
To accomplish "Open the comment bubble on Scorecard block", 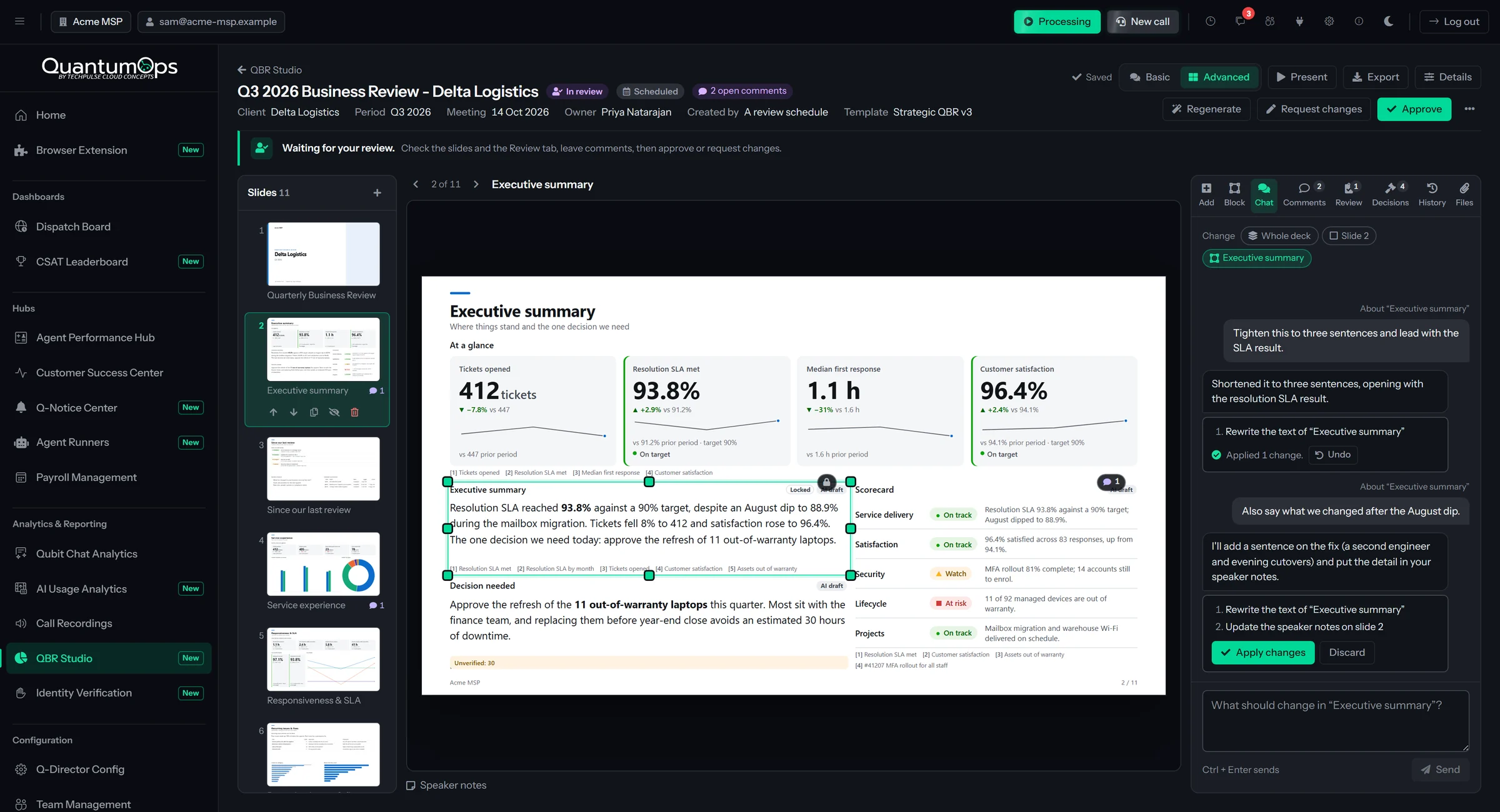I will [1111, 482].
